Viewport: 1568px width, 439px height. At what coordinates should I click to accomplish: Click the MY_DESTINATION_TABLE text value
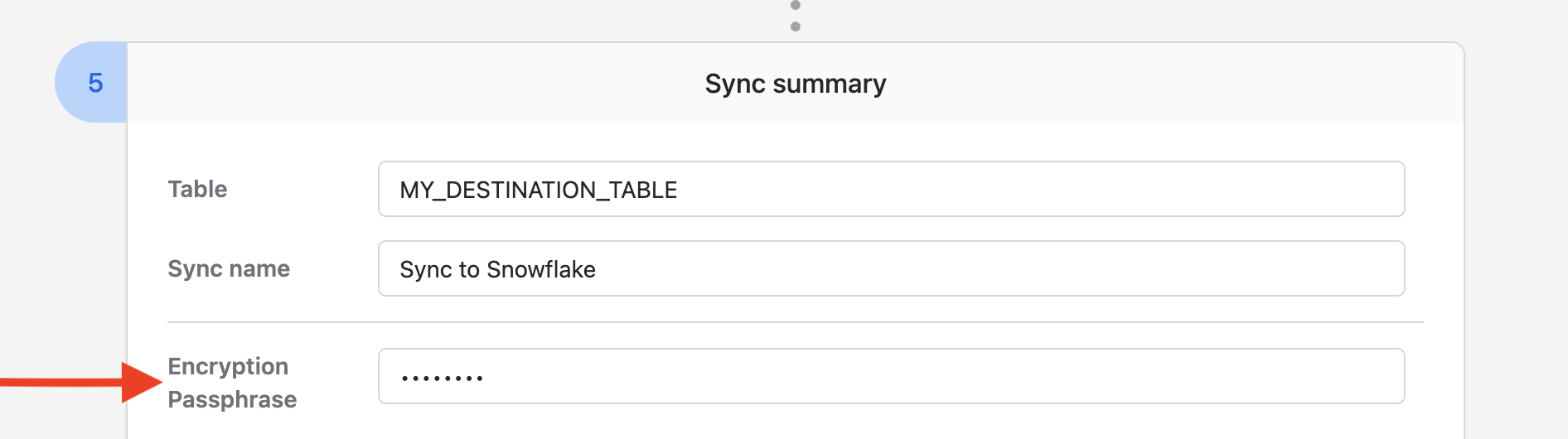(x=538, y=190)
